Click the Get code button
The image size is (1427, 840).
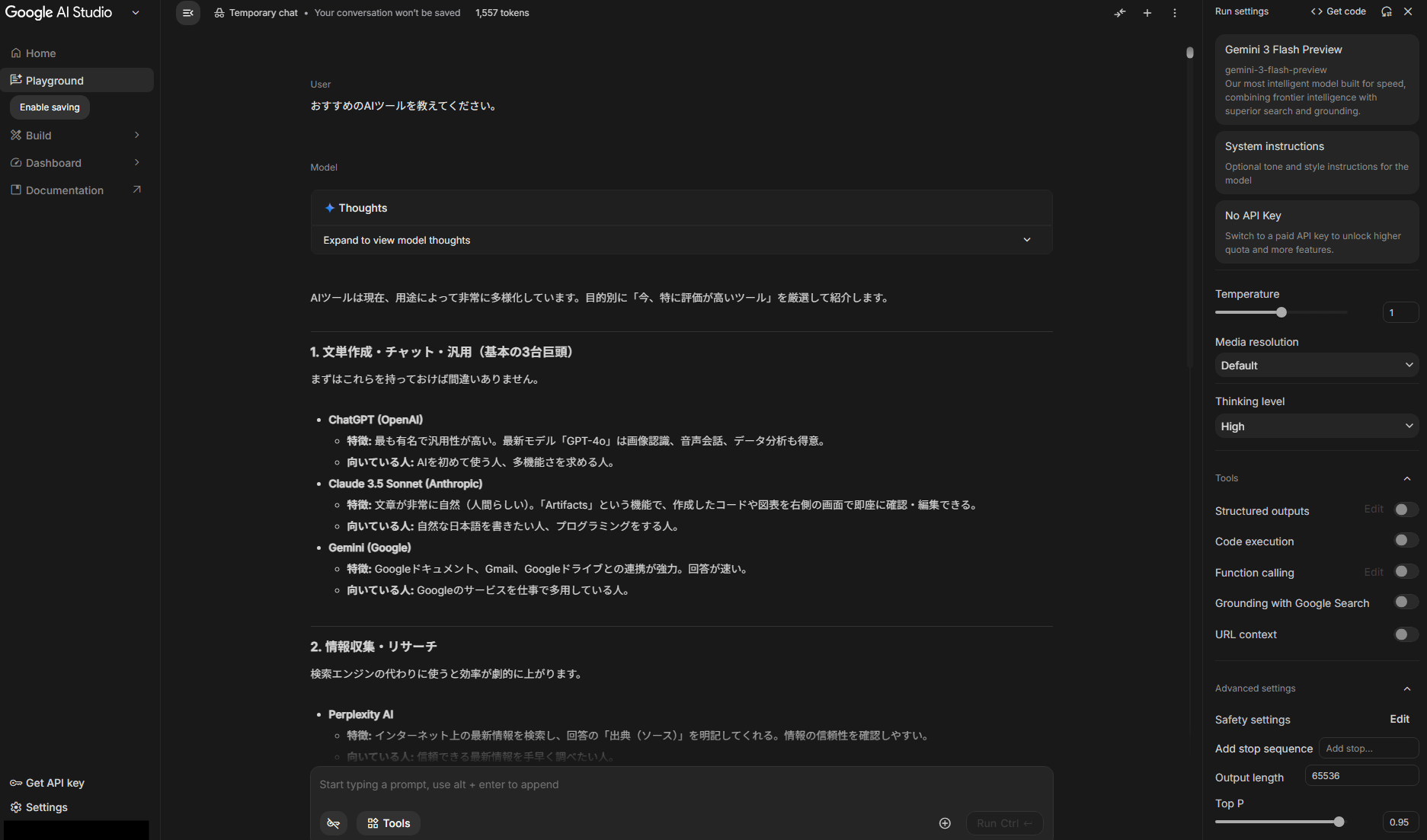point(1338,11)
